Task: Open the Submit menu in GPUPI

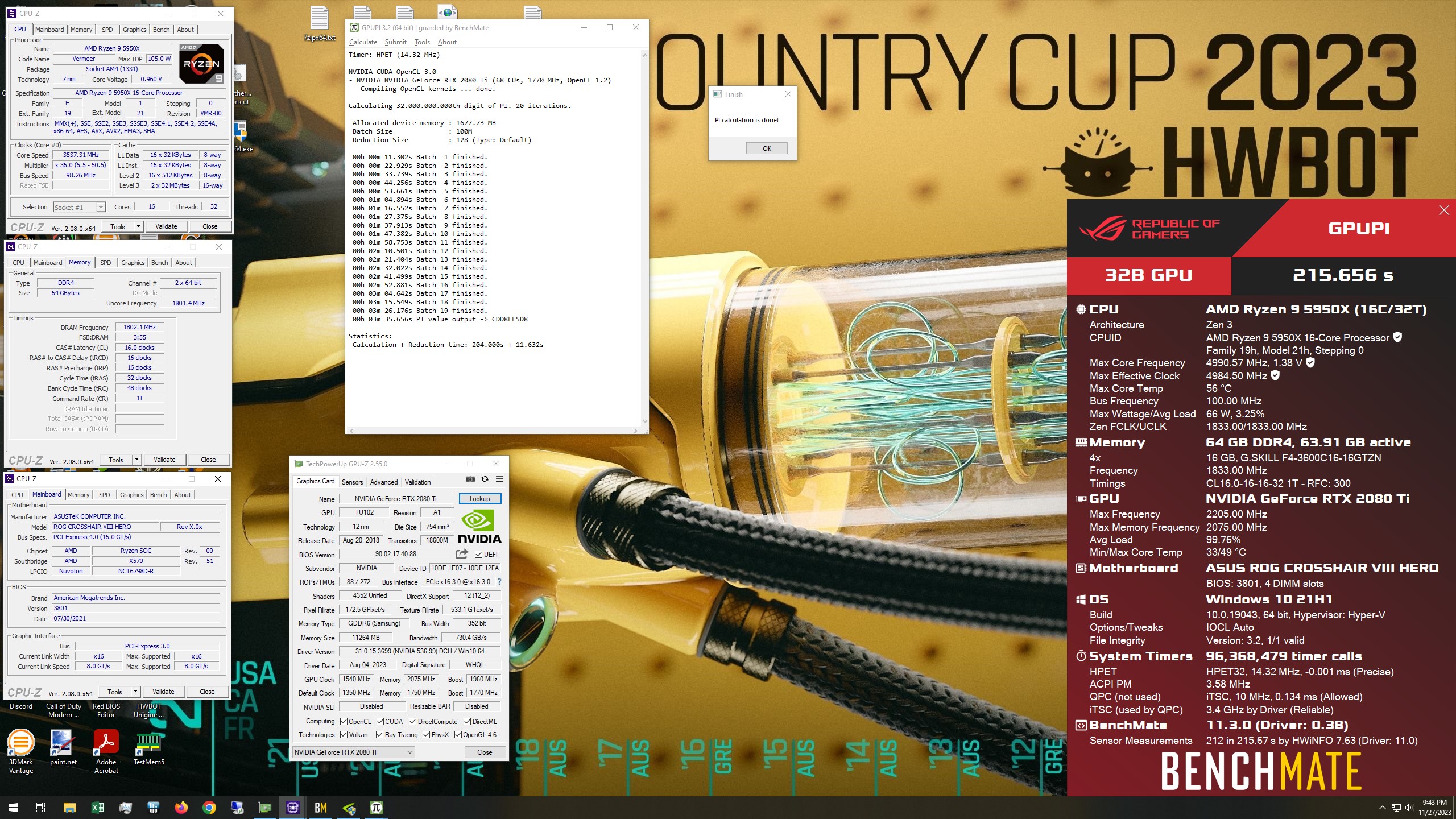Action: tap(395, 42)
